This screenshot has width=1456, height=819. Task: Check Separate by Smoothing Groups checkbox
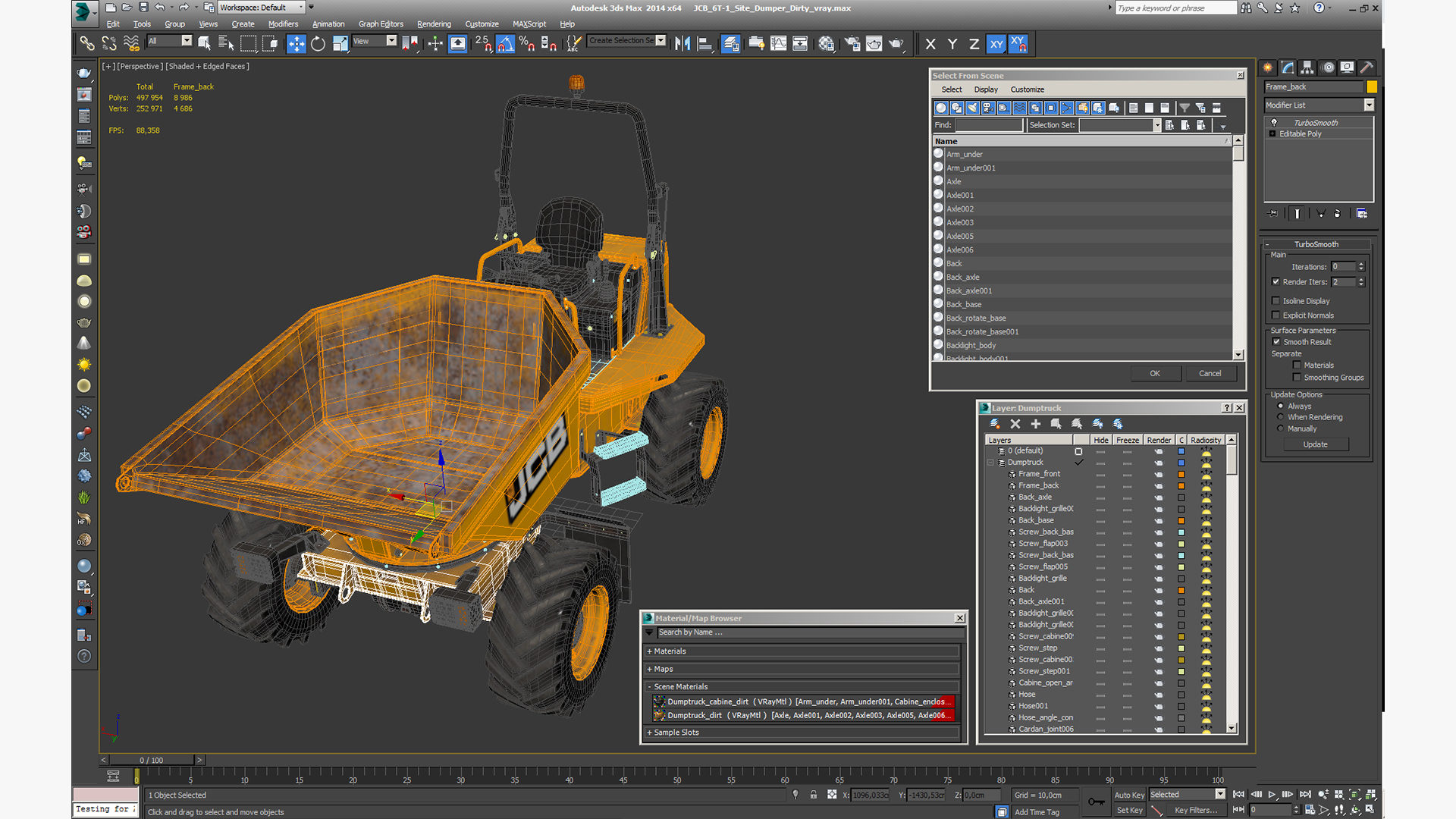tap(1297, 378)
